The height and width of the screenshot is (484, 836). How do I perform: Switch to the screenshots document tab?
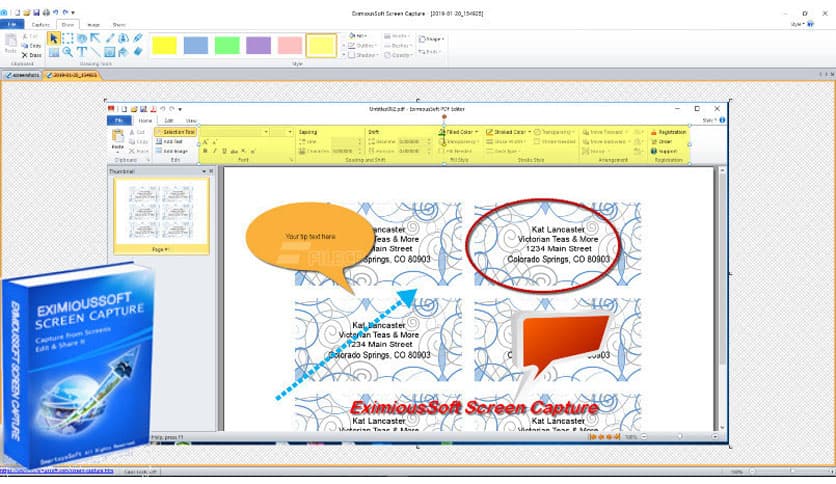[22, 75]
